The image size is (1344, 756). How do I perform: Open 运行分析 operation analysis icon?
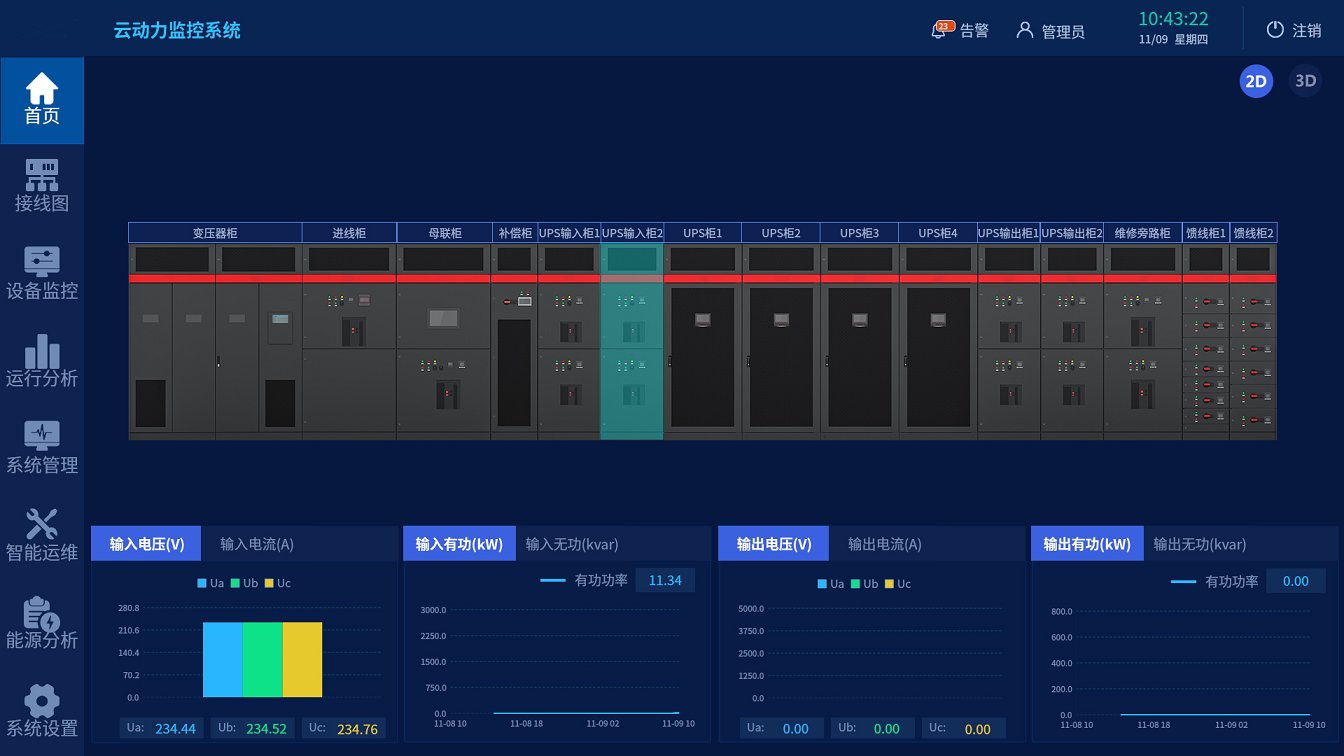click(41, 351)
